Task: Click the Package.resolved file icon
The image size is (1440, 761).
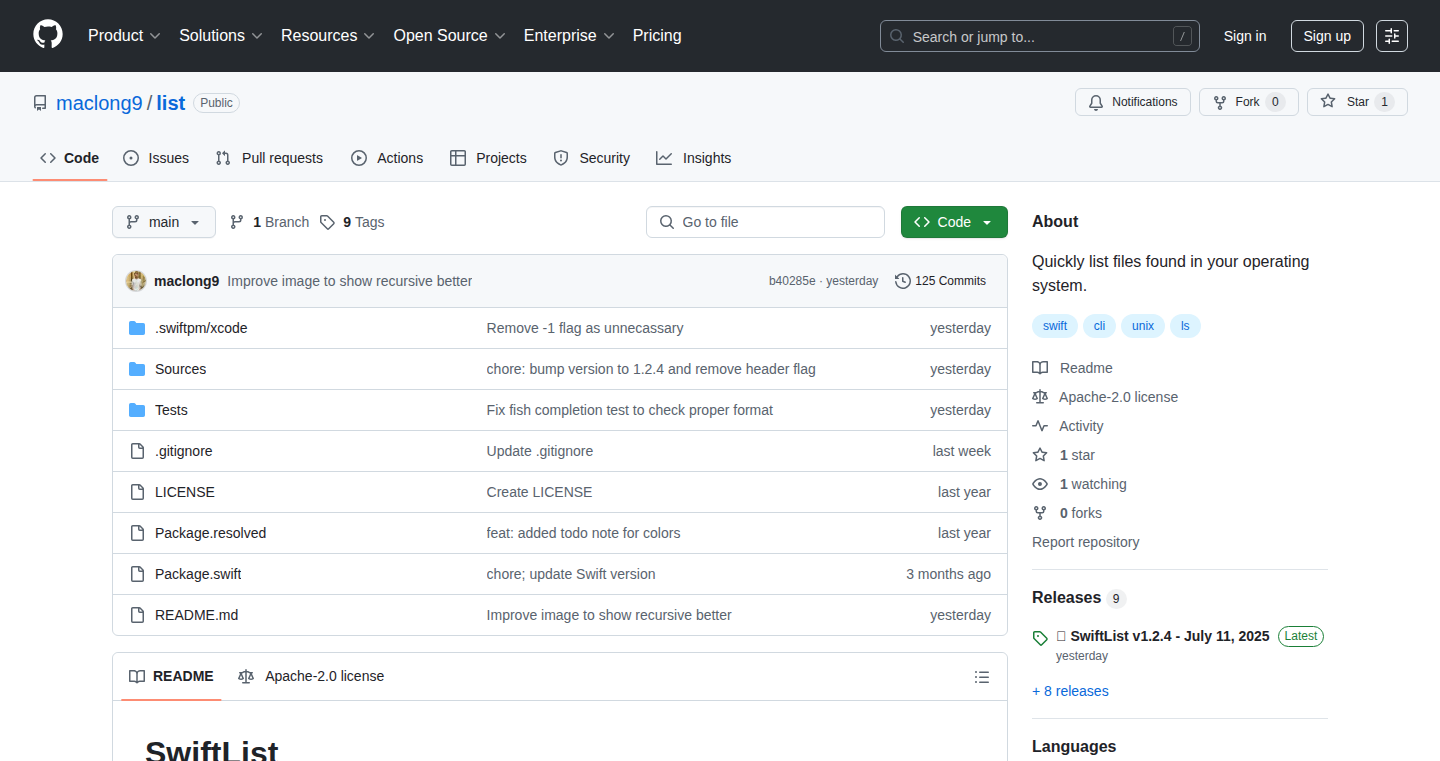Action: 137,533
